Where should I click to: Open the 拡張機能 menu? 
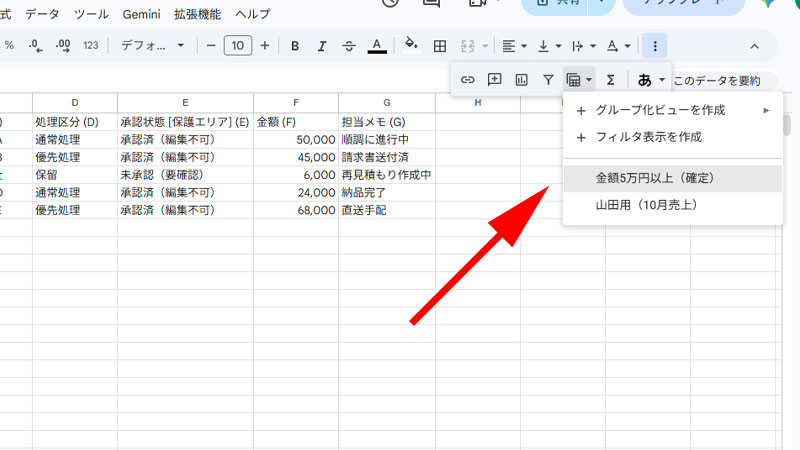point(197,14)
